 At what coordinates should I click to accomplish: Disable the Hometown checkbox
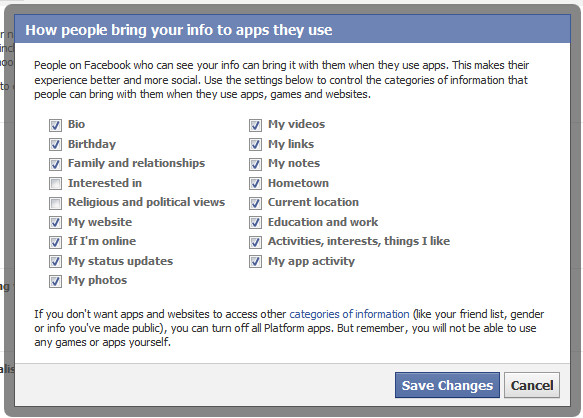[255, 183]
